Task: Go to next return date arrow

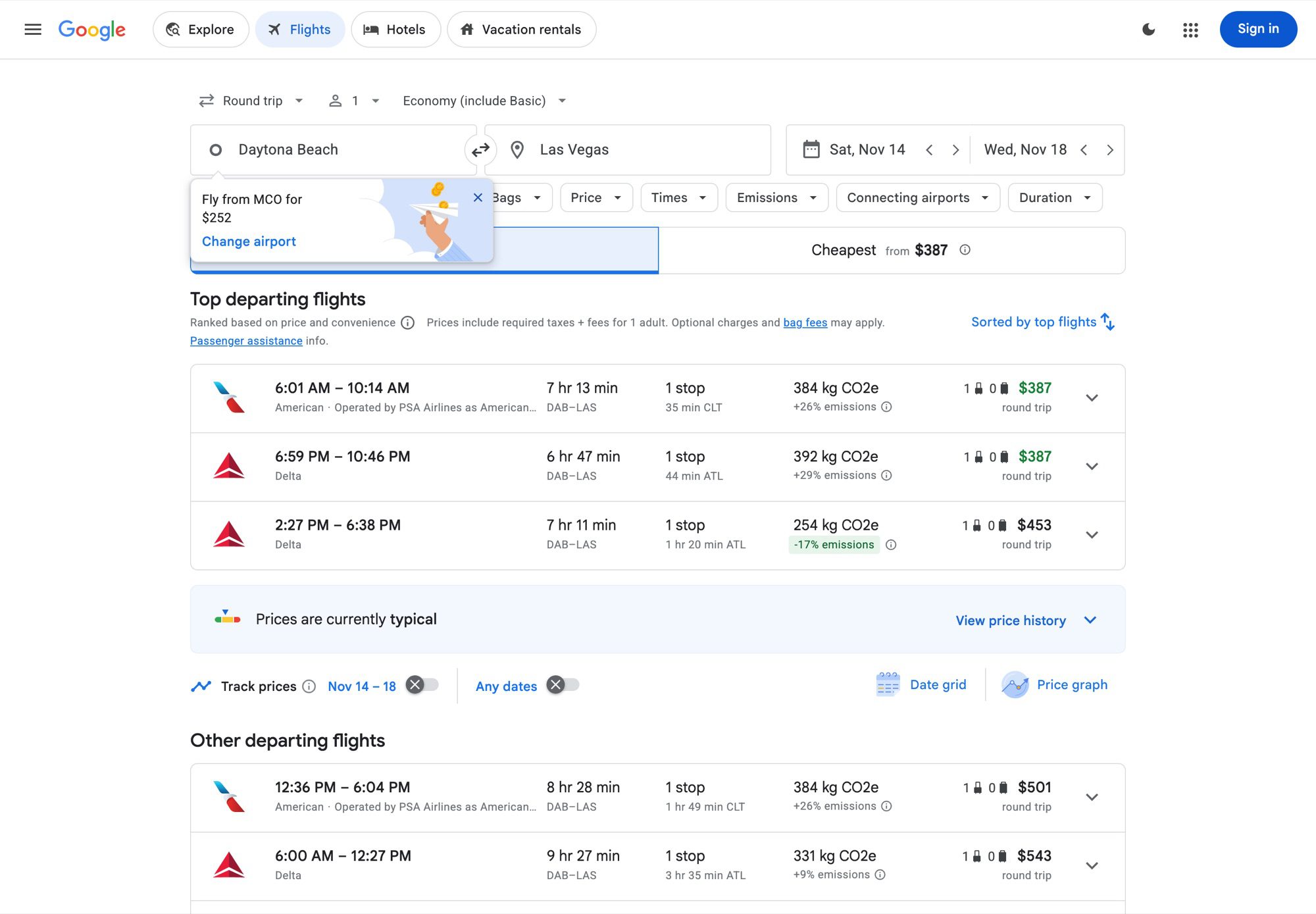Action: (1110, 150)
